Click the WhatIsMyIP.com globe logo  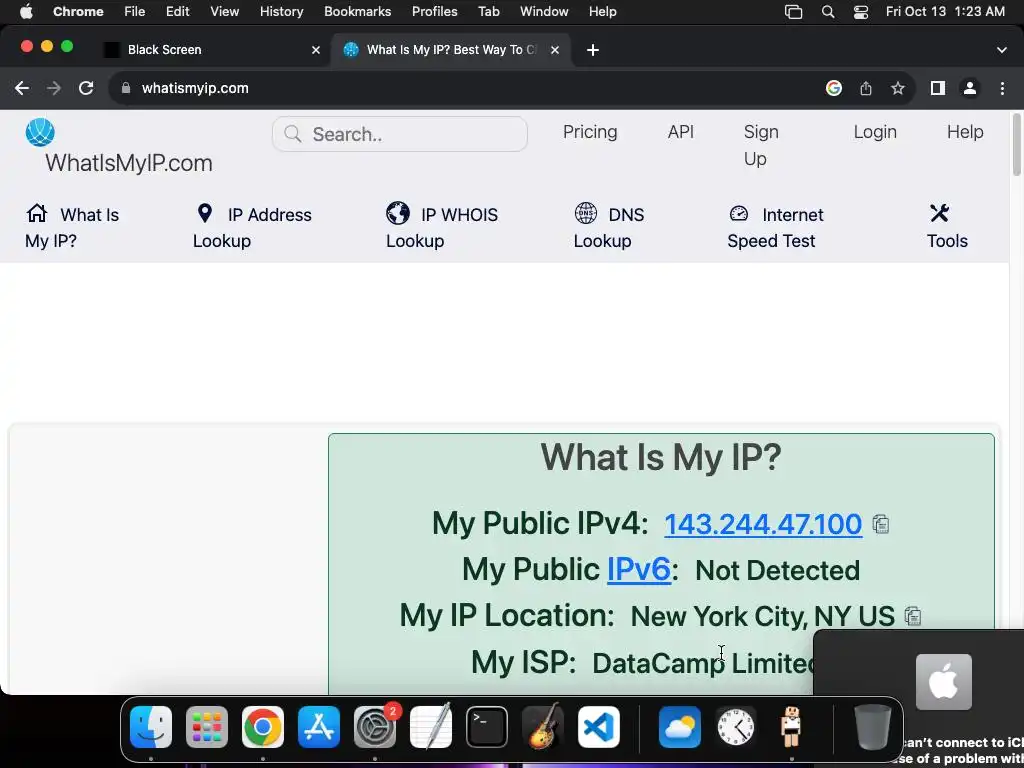click(x=40, y=133)
